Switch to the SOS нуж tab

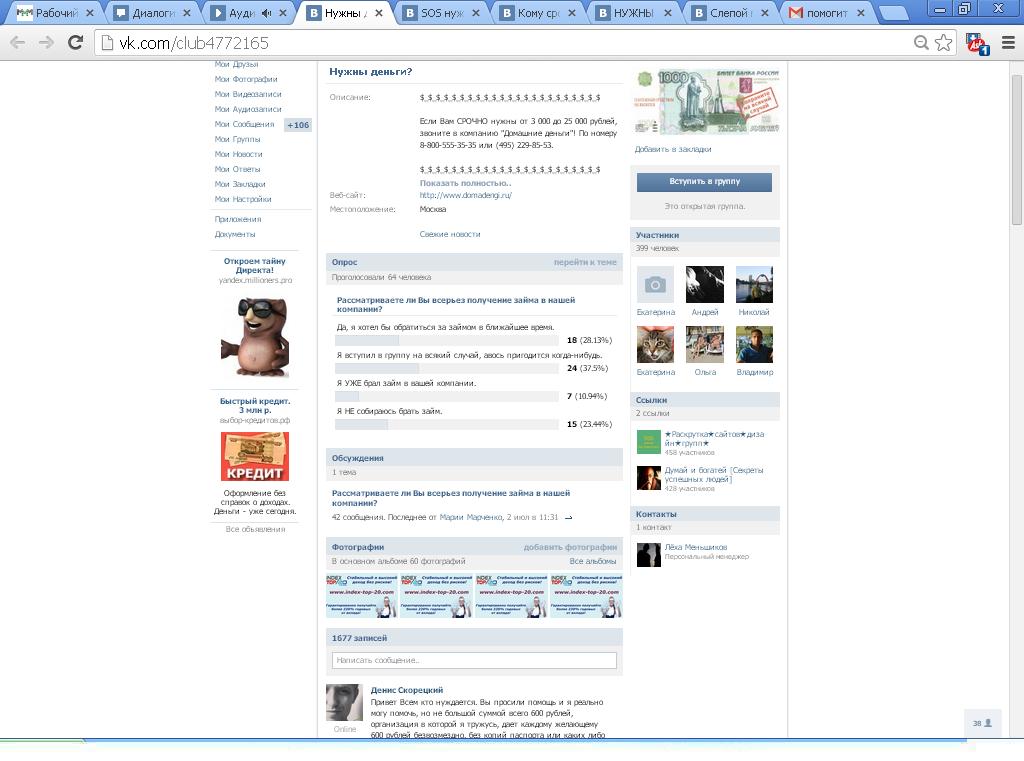click(441, 12)
